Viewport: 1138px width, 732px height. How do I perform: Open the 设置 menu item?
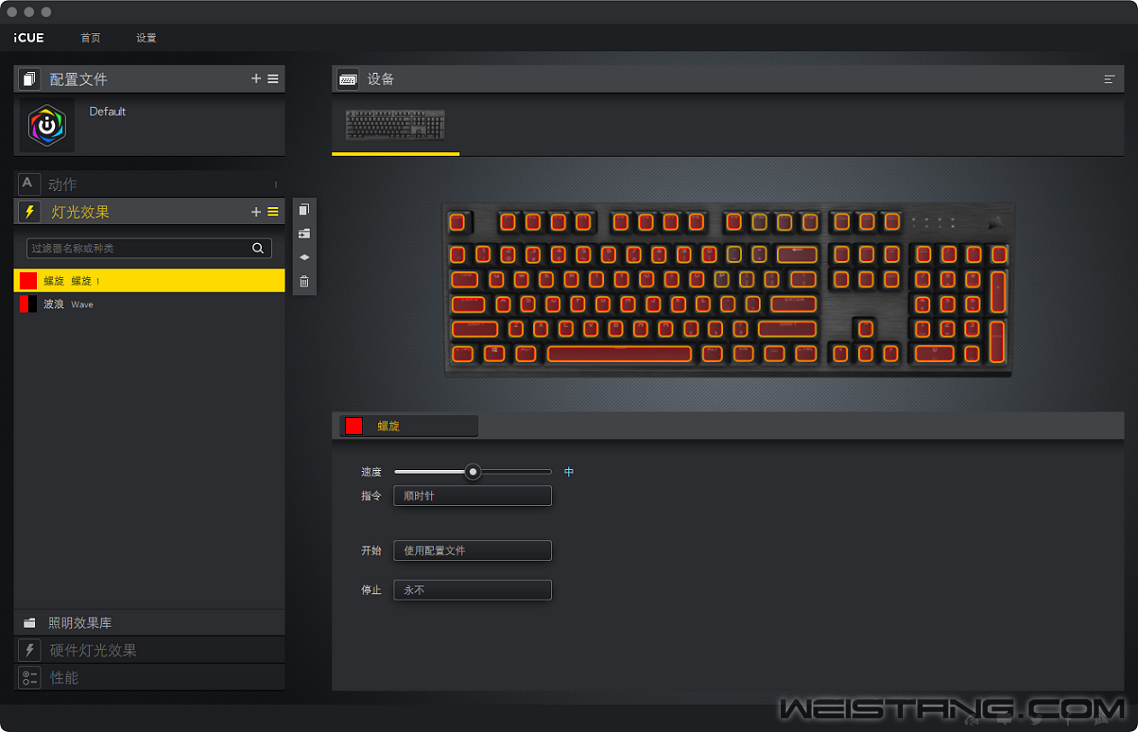[146, 38]
